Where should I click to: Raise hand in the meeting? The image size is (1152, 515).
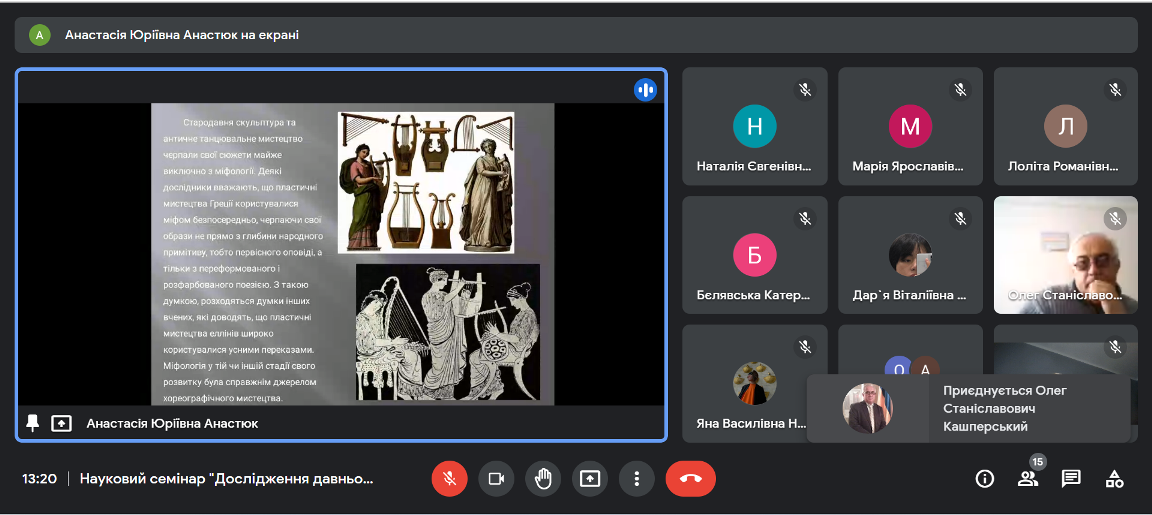click(543, 478)
